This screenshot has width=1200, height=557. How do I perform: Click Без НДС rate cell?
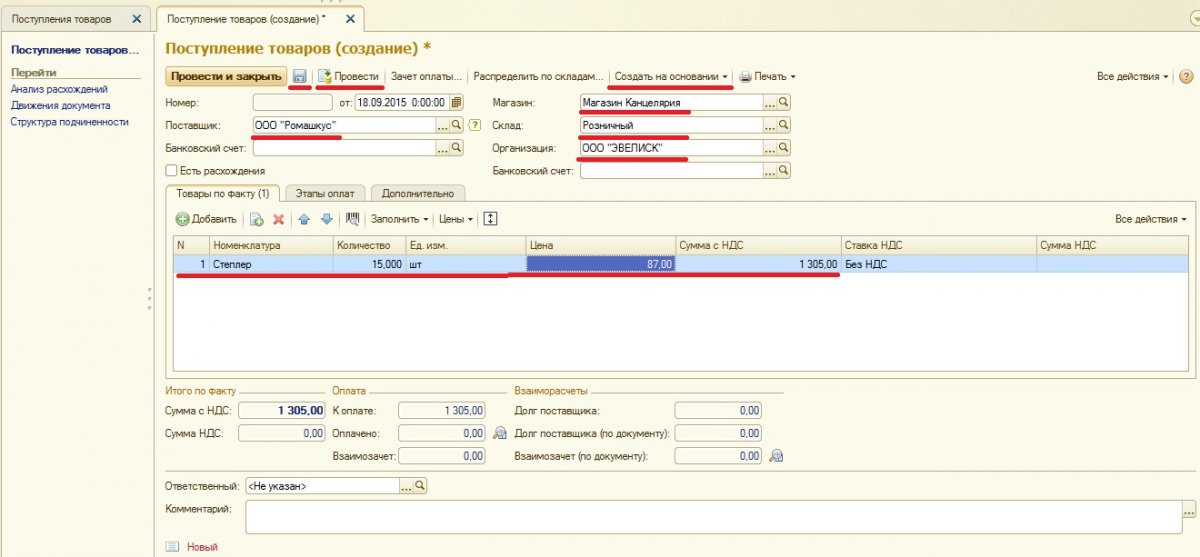coord(938,264)
